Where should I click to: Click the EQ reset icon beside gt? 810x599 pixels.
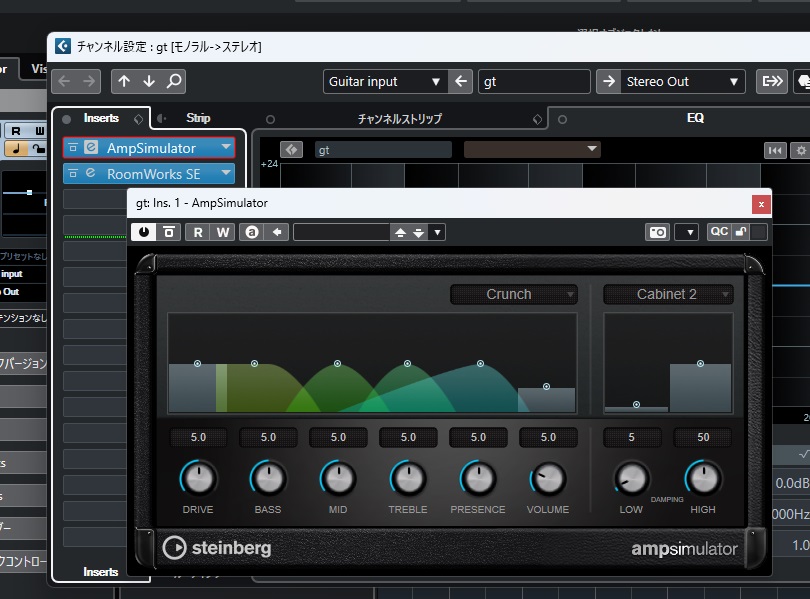tap(291, 150)
